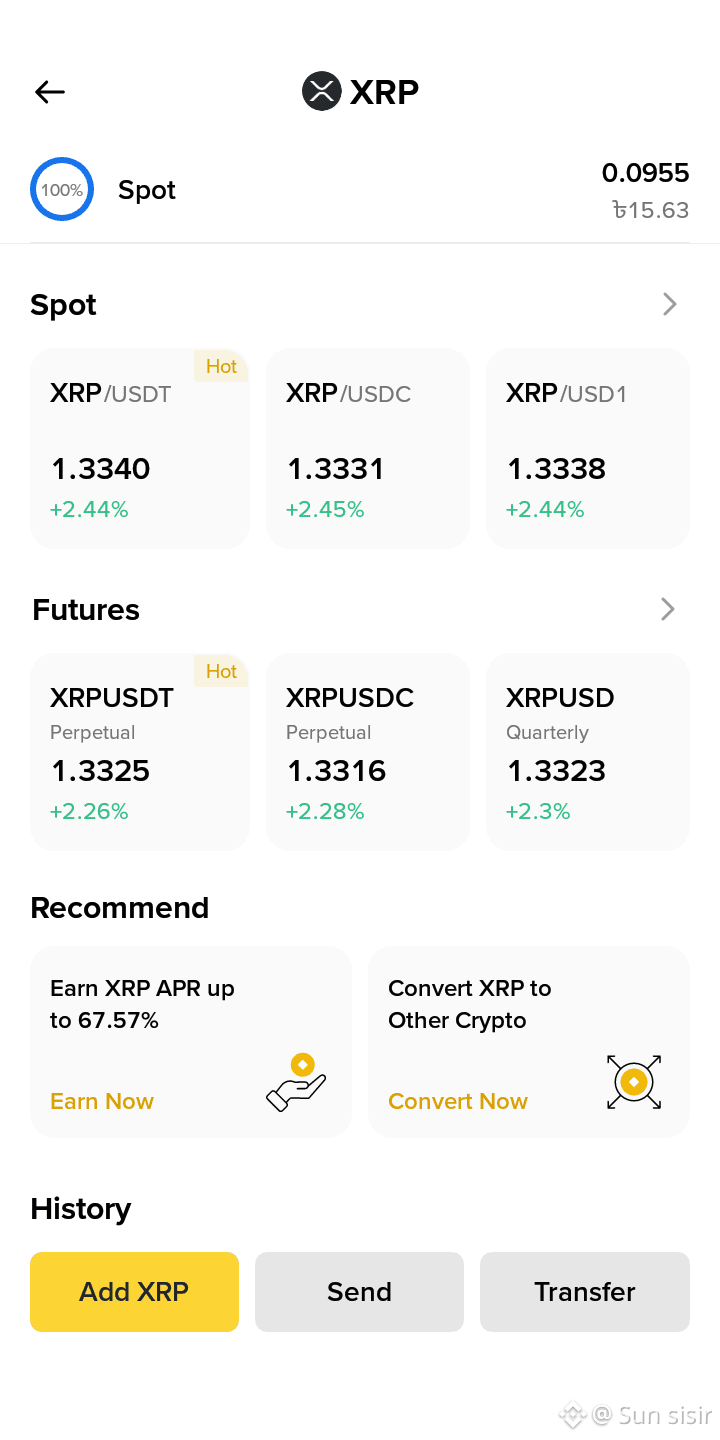Open the XRP/USD1 spot pair card
Viewport: 720px width, 1440px height.
[588, 449]
